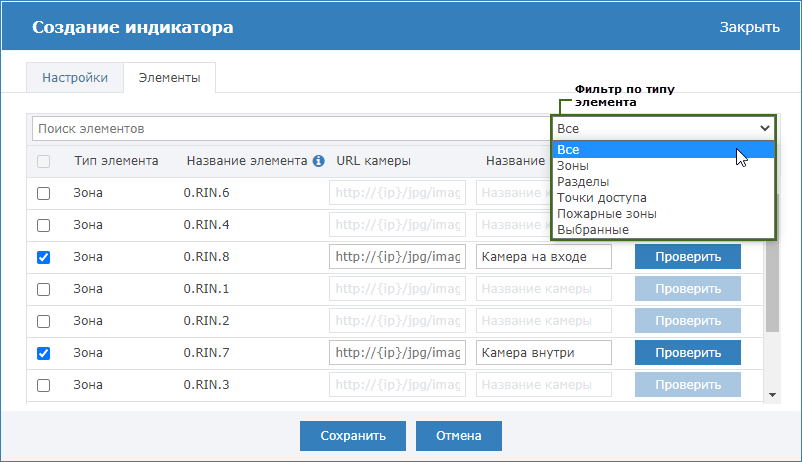
Task: Open the Элементы tab
Action: point(169,78)
